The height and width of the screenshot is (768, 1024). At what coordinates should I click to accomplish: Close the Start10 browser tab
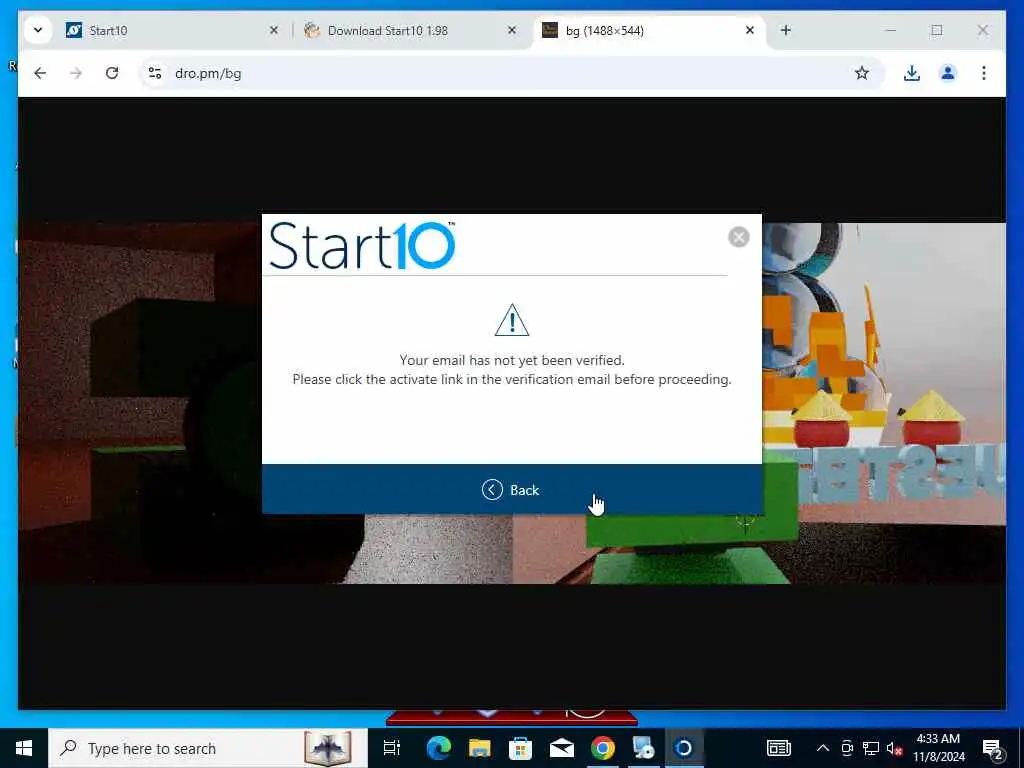tap(274, 30)
